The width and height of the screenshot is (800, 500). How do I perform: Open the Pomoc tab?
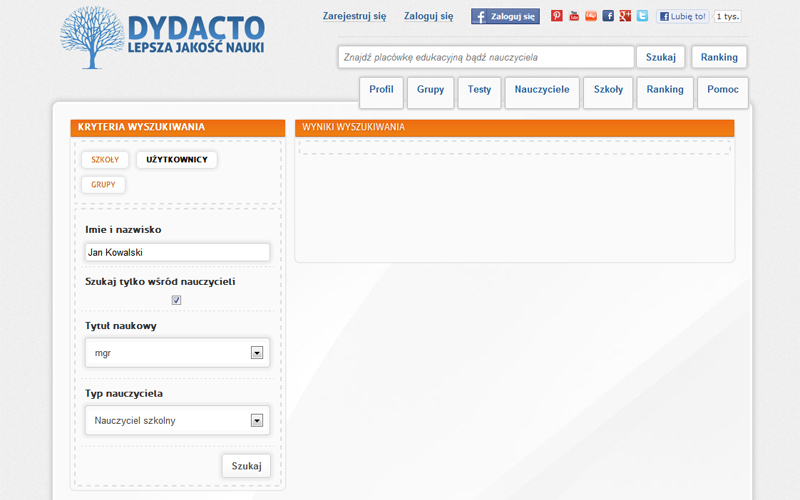click(x=722, y=92)
